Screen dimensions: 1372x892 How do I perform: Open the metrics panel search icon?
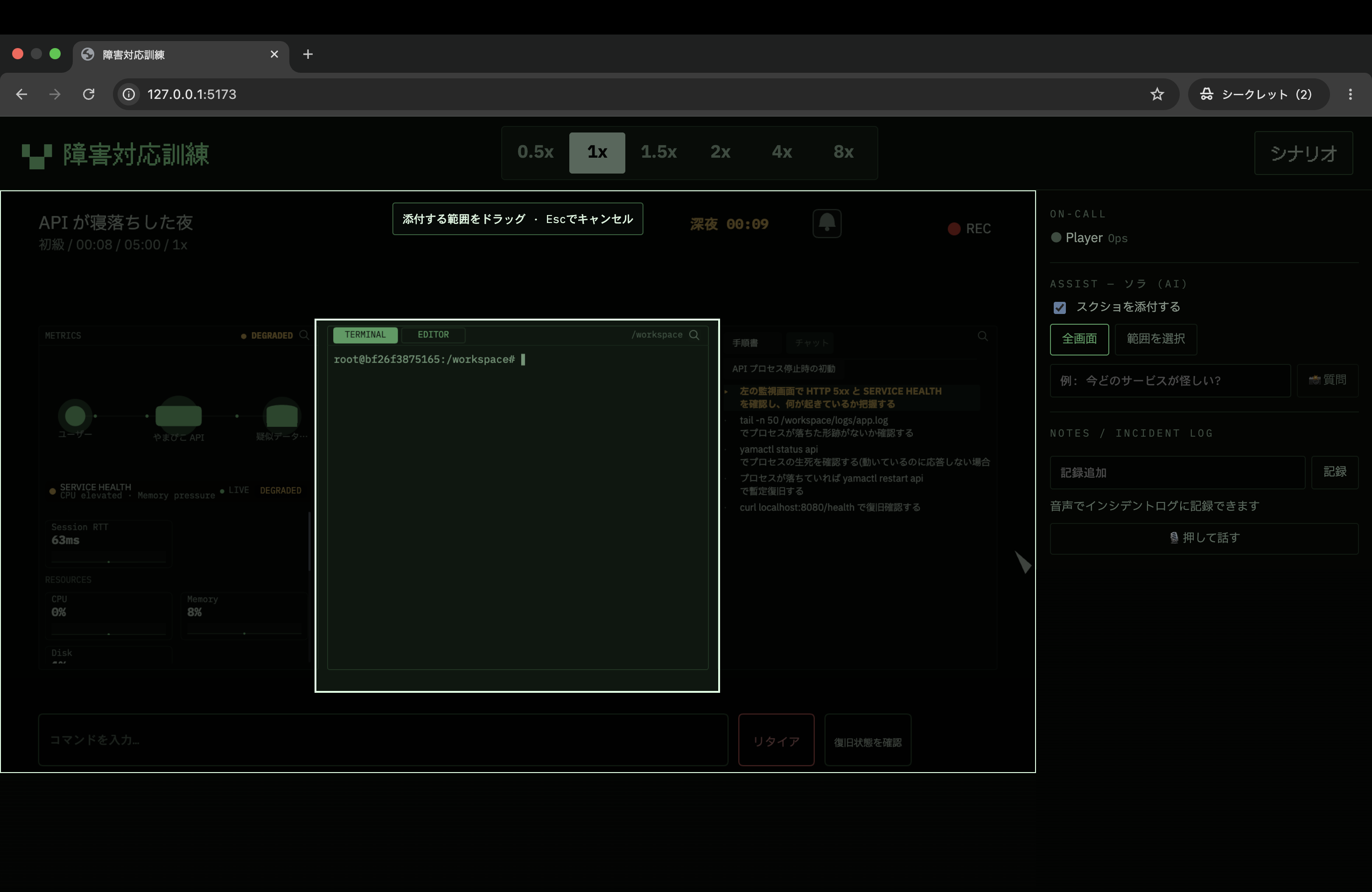[x=304, y=335]
